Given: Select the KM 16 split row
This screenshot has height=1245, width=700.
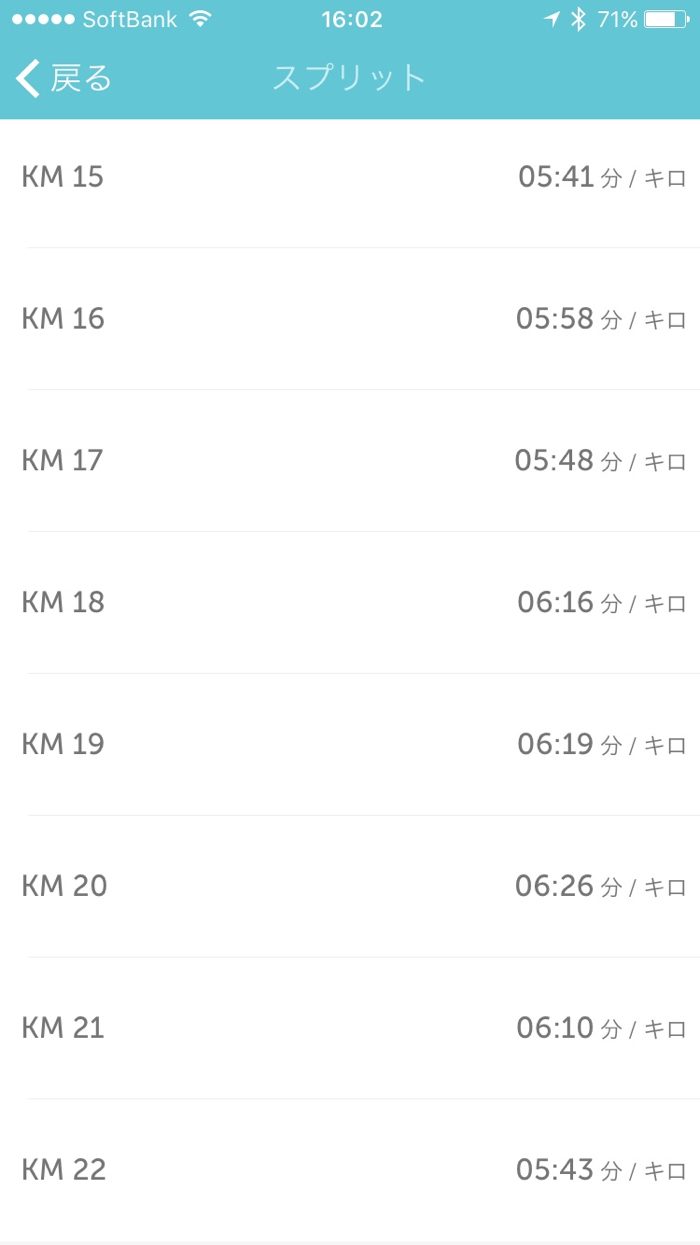Looking at the screenshot, I should click(350, 320).
